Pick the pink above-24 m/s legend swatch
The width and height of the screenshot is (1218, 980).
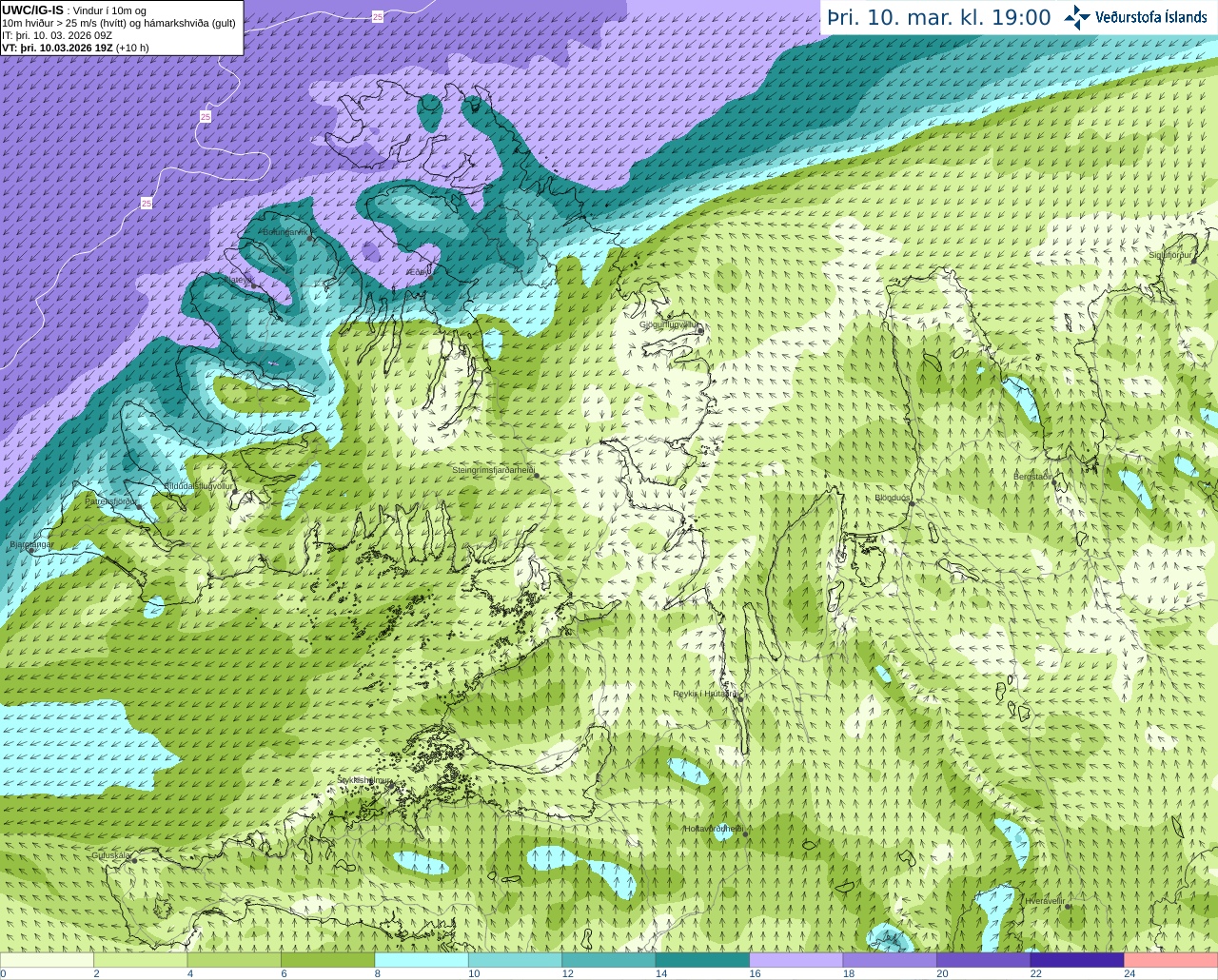[x=1171, y=959]
